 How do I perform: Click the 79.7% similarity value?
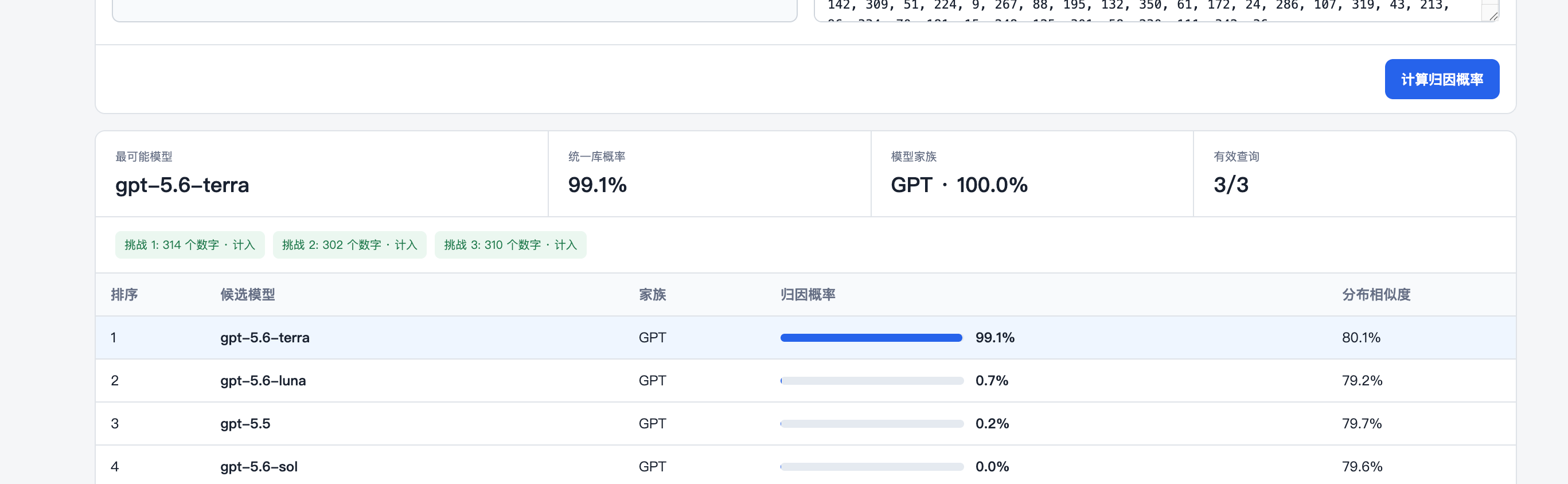click(1362, 424)
